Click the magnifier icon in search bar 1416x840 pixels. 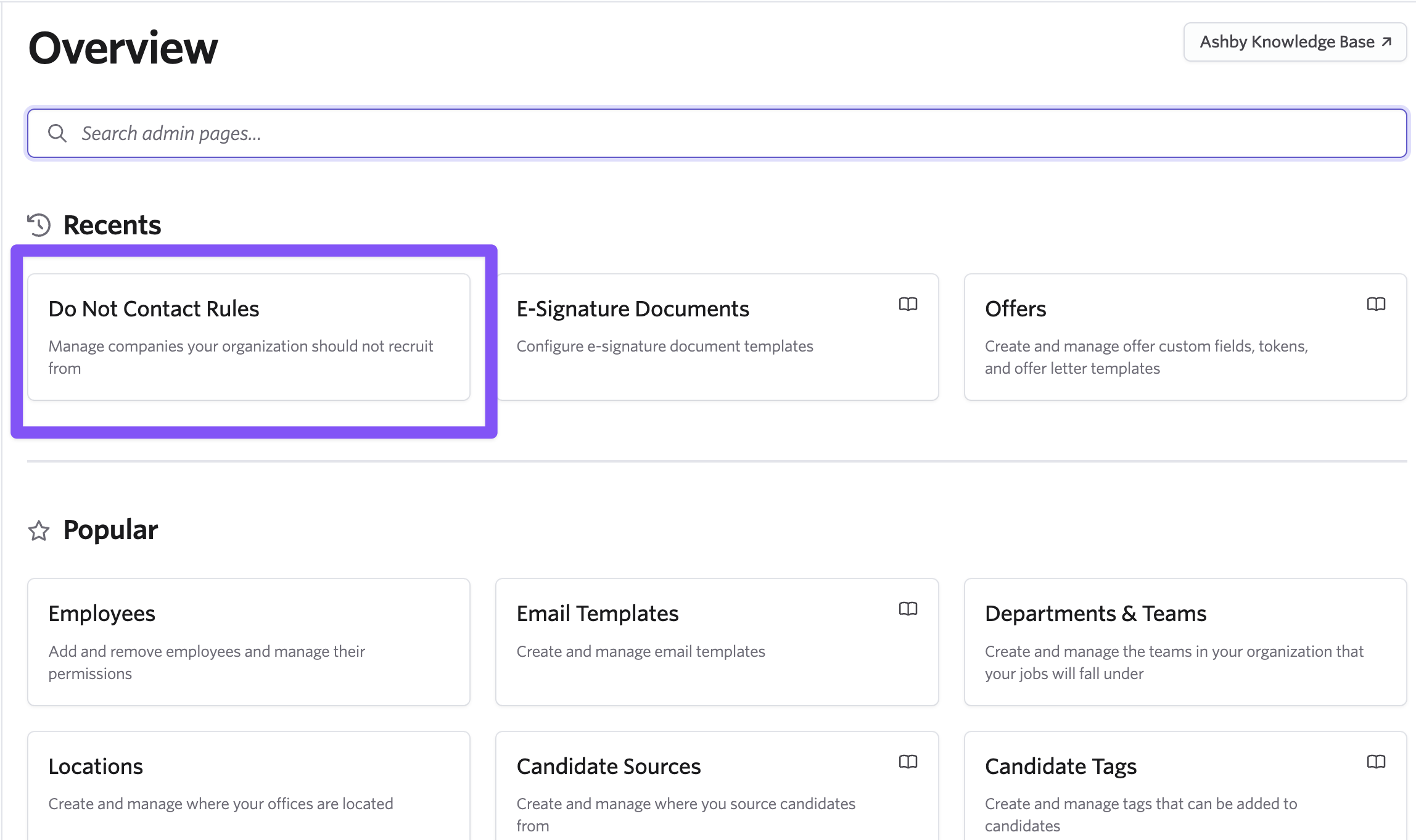point(57,133)
